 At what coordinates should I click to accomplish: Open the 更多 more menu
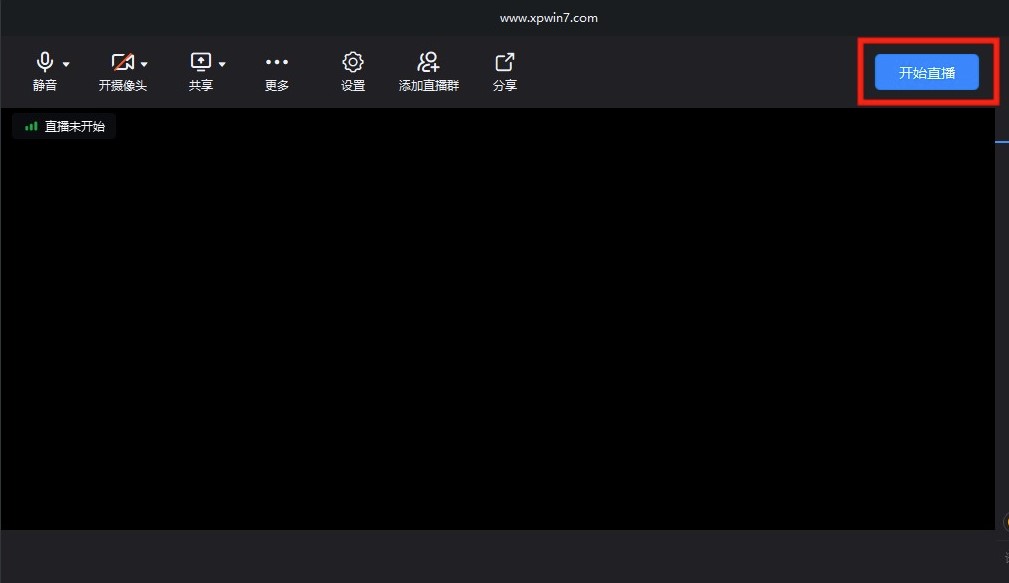pos(277,71)
